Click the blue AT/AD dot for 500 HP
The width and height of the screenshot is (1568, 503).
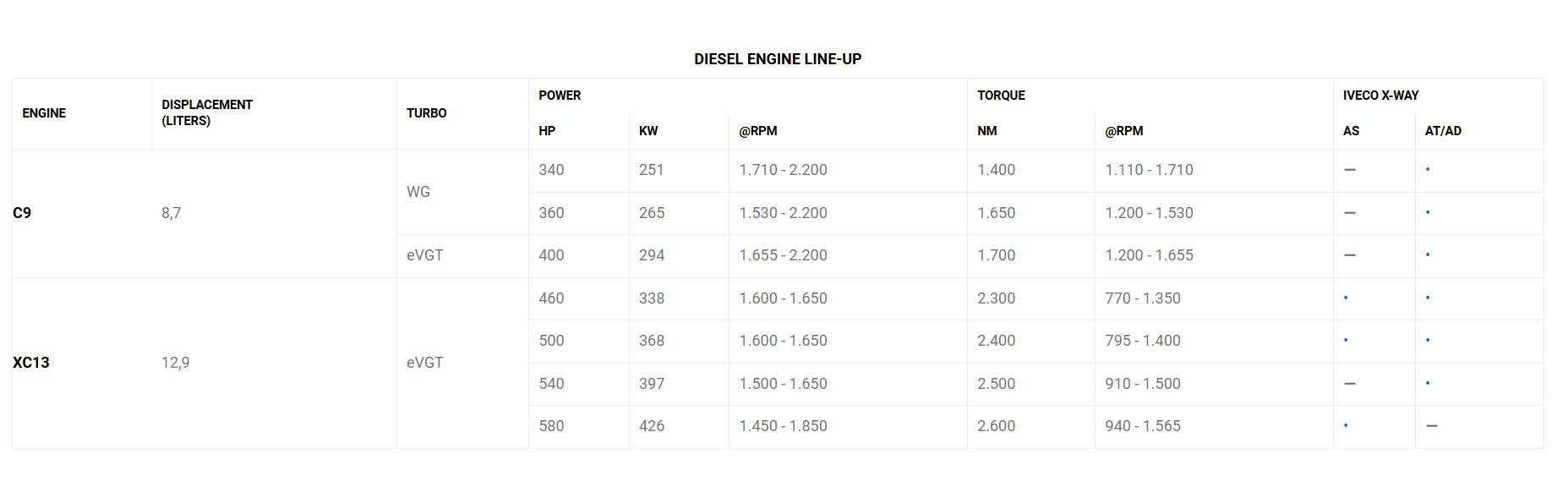click(1428, 341)
